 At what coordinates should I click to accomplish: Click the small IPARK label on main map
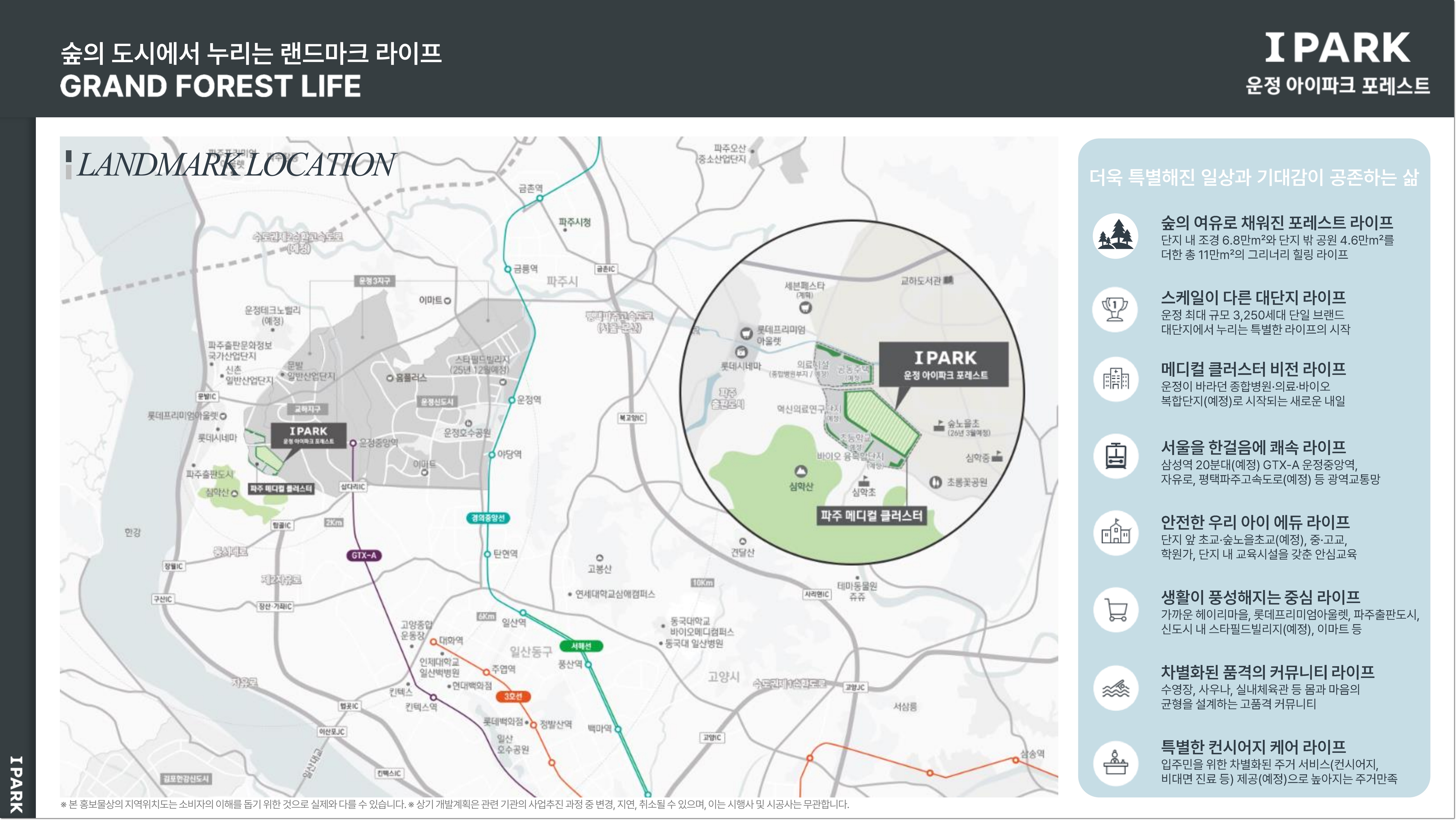coord(308,435)
